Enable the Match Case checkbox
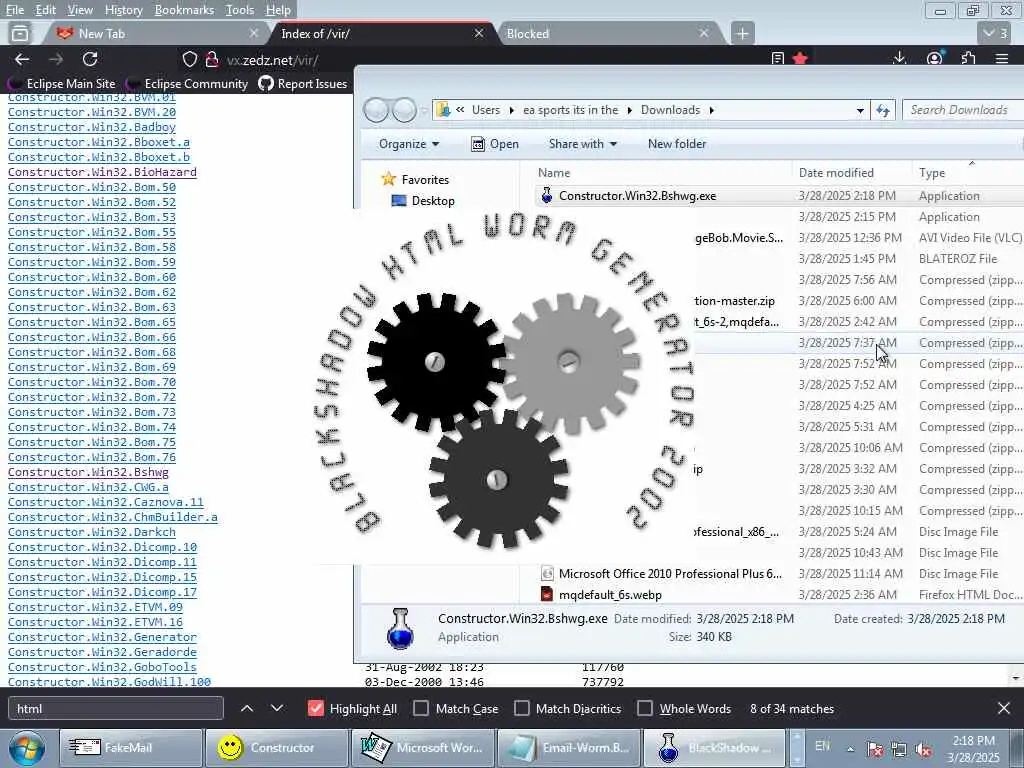 tap(421, 708)
